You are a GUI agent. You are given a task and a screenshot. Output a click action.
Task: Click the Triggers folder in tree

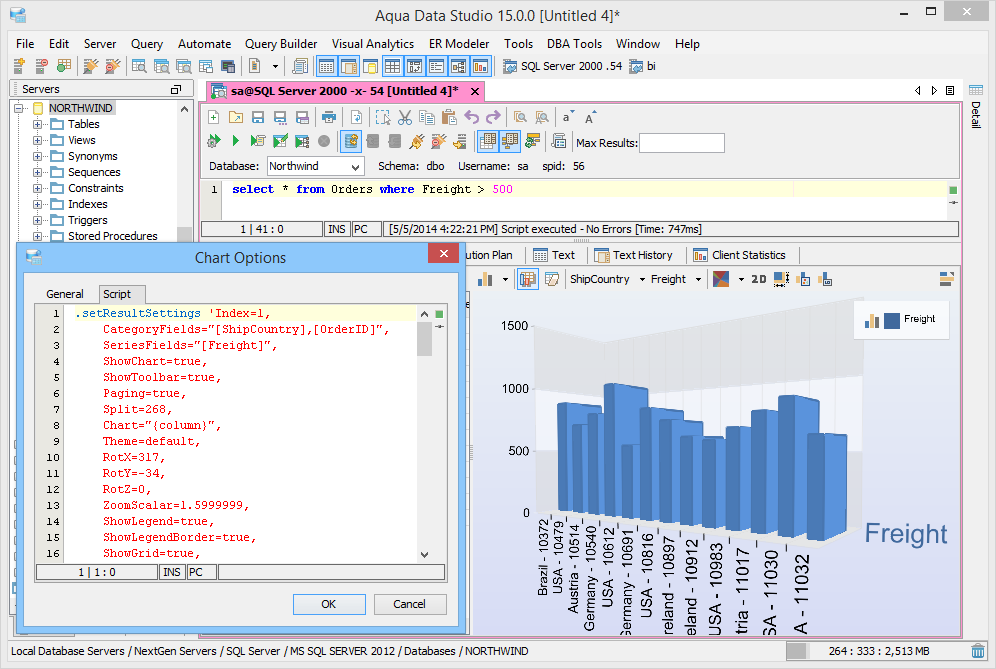coord(88,220)
